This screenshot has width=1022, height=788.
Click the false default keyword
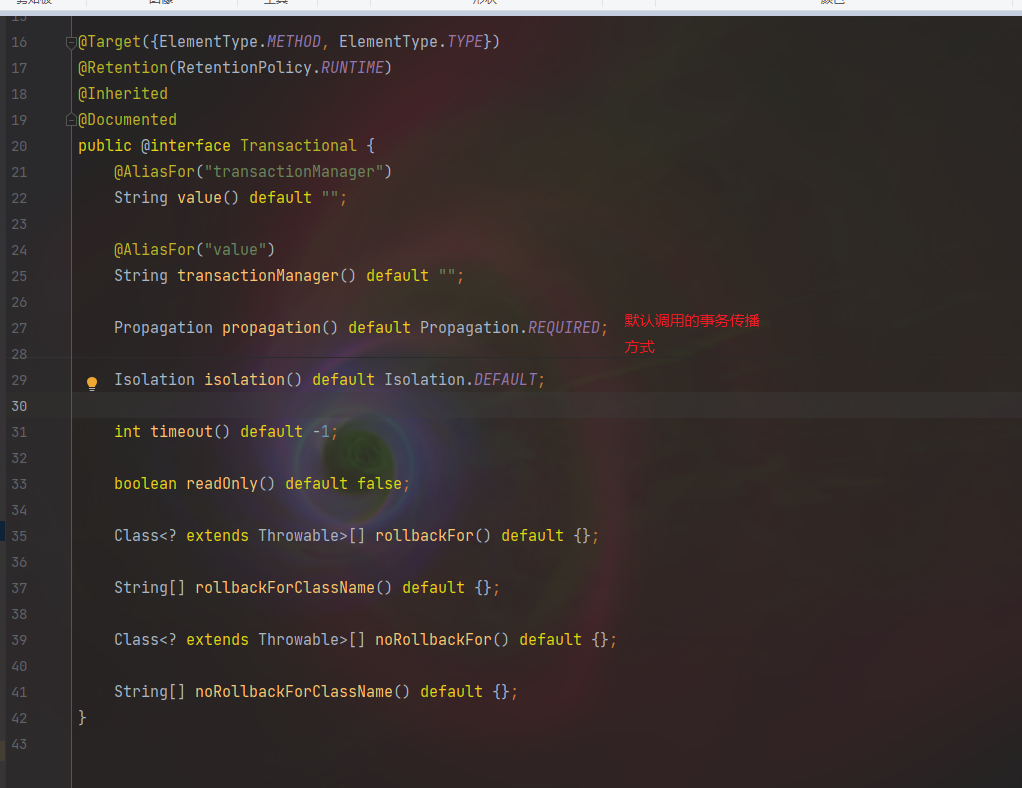click(379, 484)
